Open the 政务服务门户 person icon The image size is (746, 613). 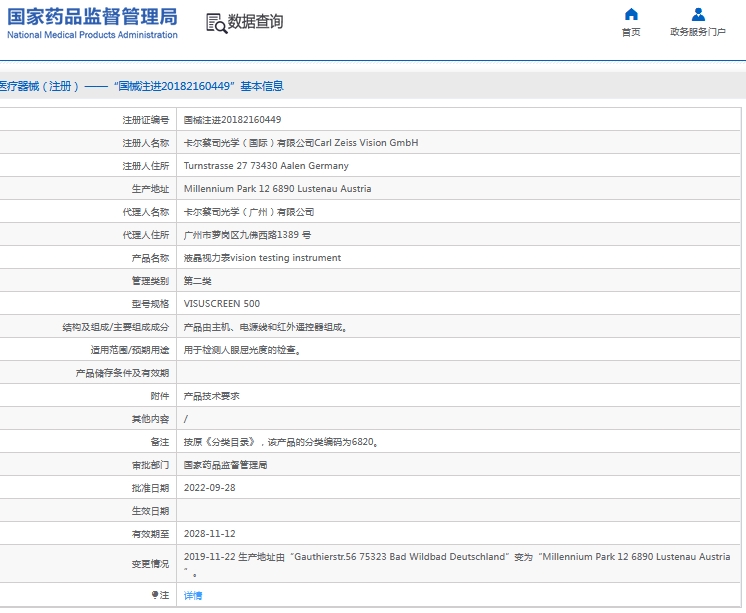pos(698,14)
